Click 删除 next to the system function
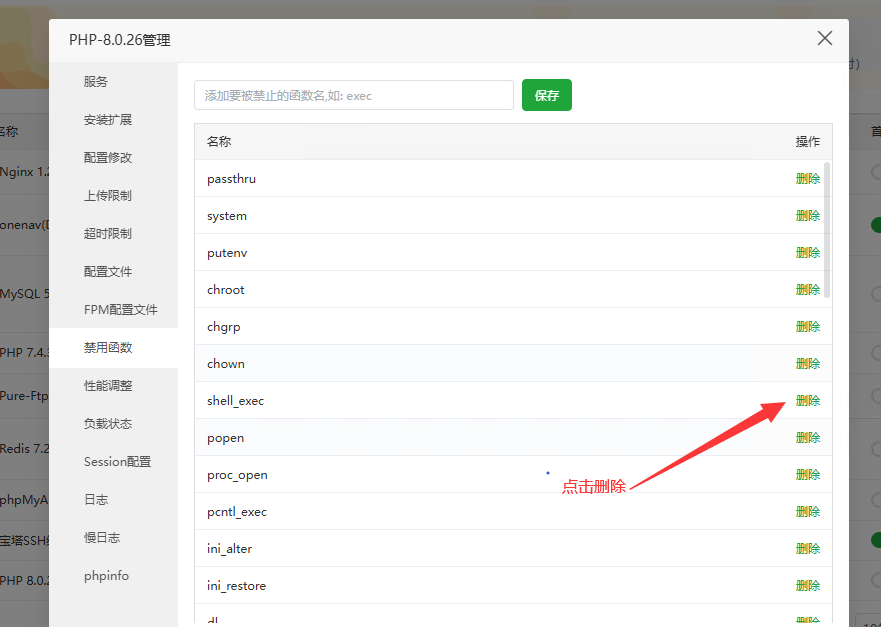Viewport: 881px width, 627px height. 808,216
